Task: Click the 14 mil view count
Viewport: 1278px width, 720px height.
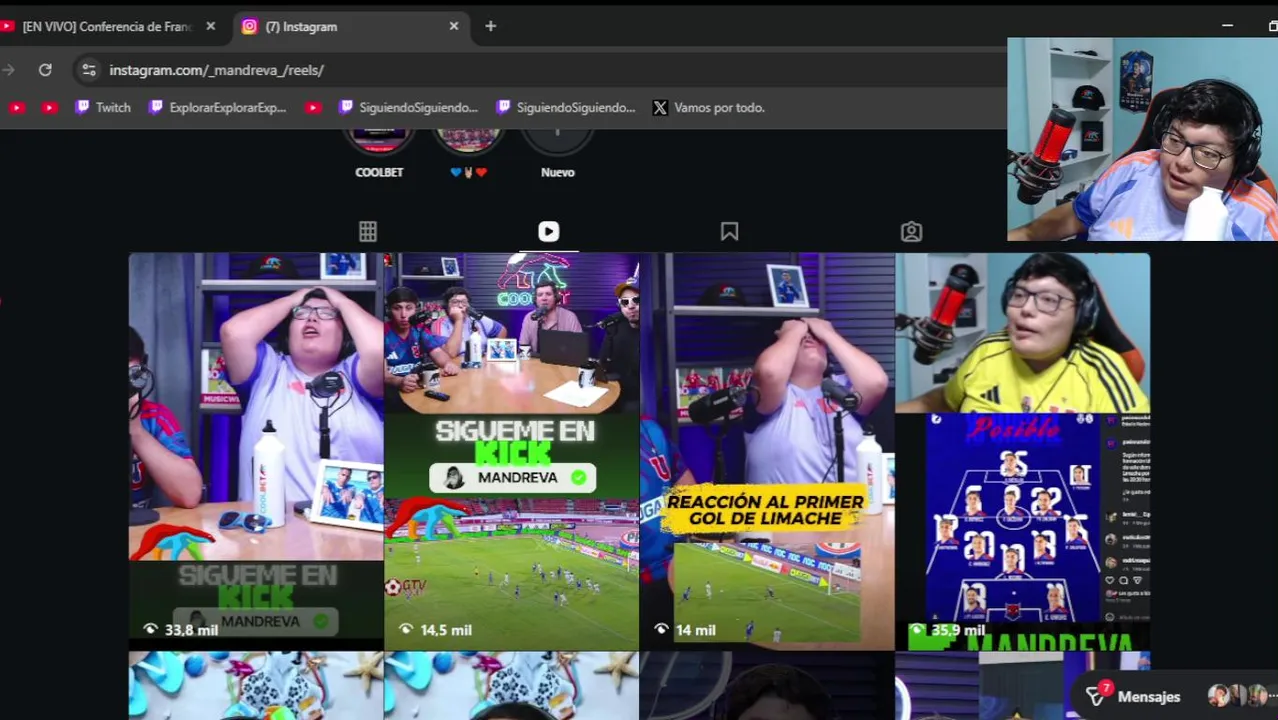Action: tap(685, 630)
